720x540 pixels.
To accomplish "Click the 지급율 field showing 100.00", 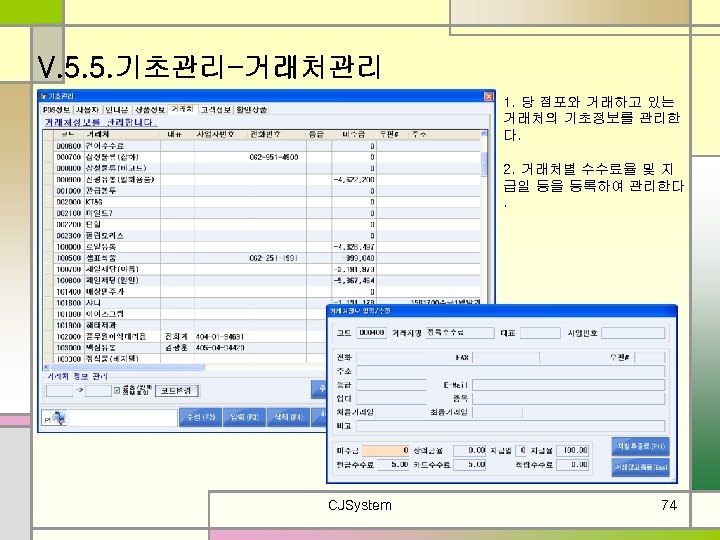I will point(573,451).
